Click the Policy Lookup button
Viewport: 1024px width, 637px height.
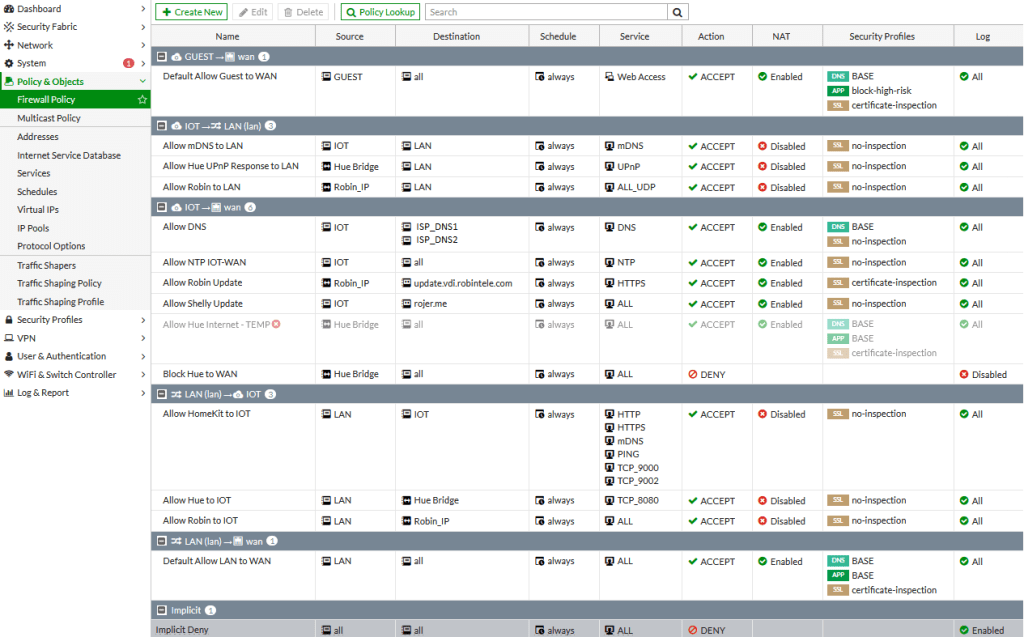[x=380, y=12]
